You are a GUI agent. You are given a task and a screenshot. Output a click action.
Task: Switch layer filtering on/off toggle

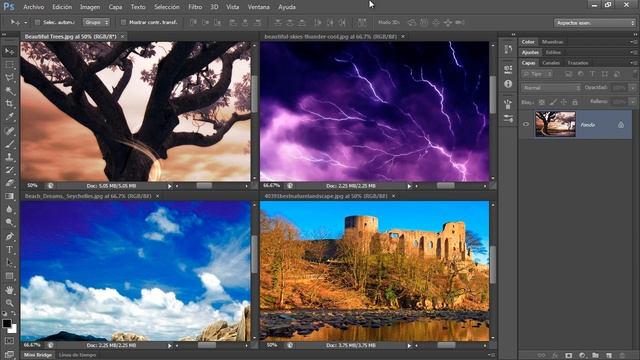(634, 74)
